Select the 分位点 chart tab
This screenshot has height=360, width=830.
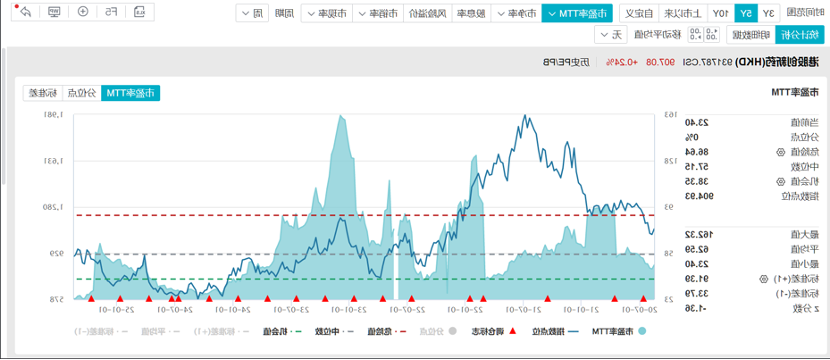click(82, 93)
